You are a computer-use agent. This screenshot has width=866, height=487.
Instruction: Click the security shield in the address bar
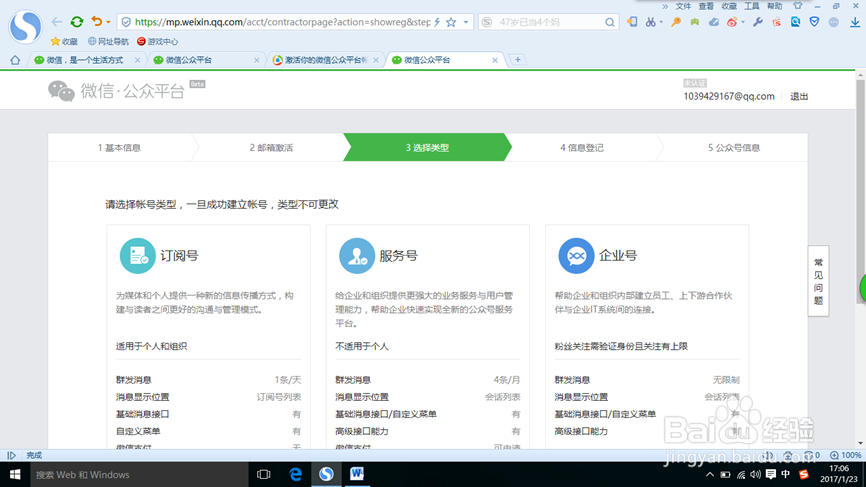126,22
